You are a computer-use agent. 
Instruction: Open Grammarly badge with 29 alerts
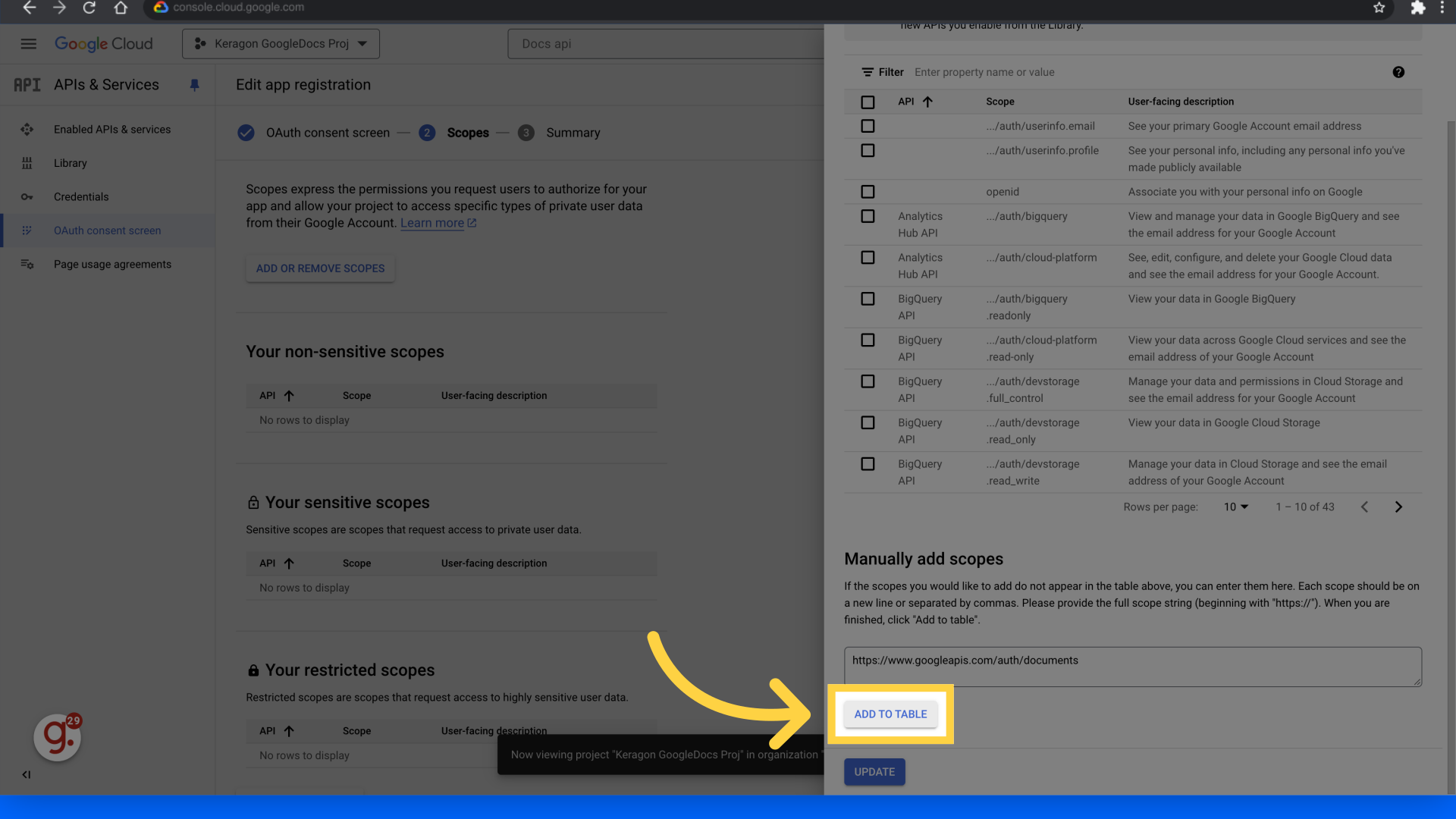pos(58,736)
